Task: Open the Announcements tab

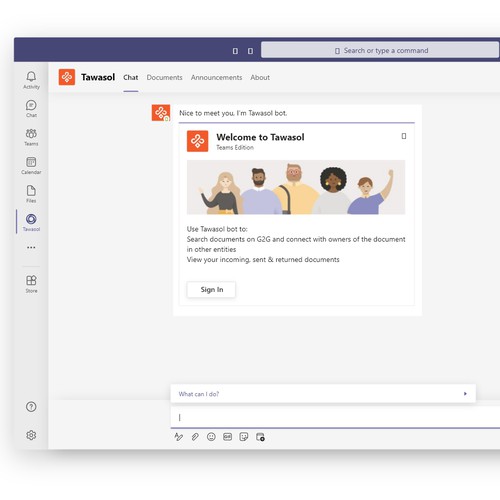Action: (216, 77)
